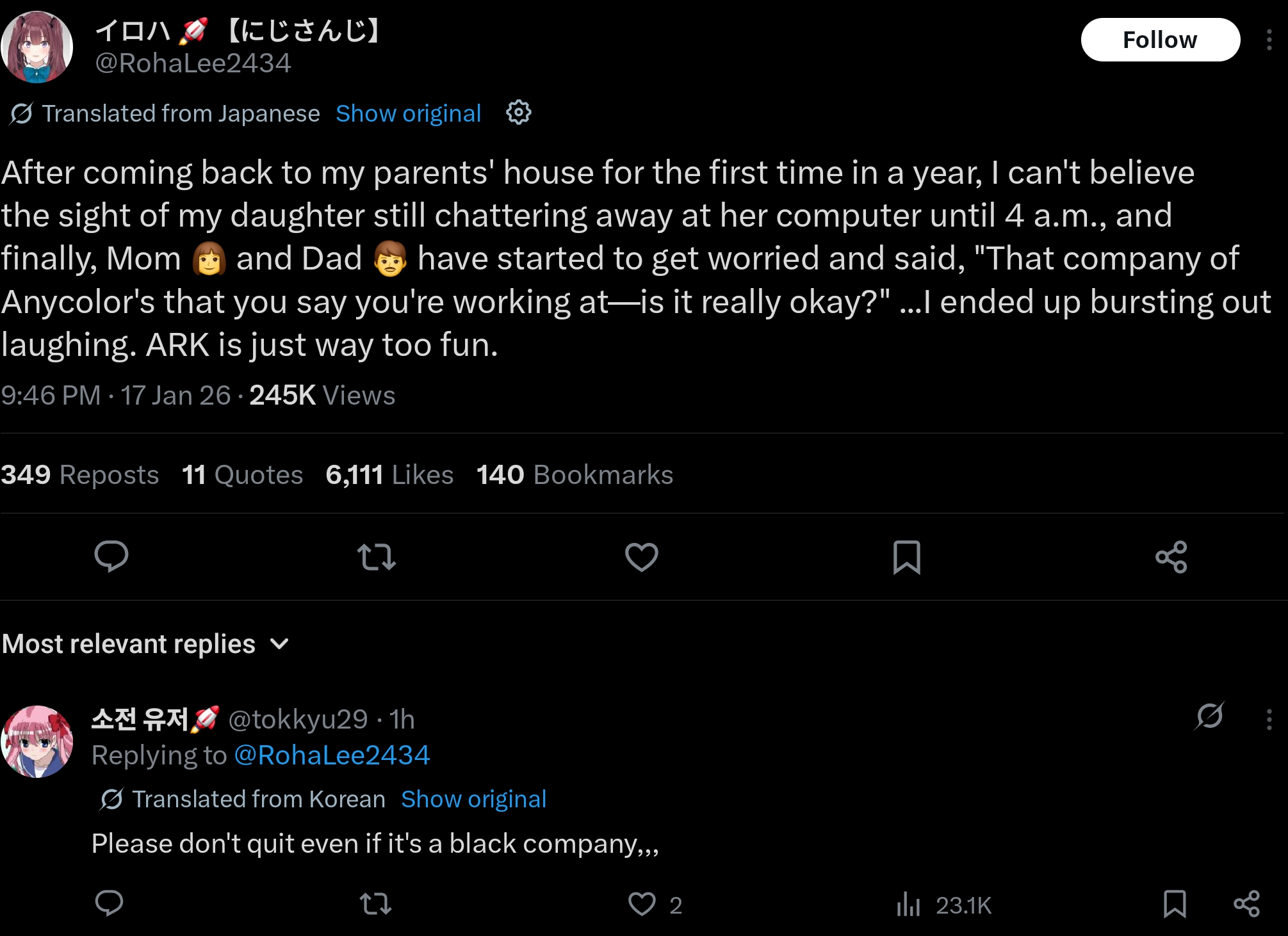Screen dimensions: 1288x936
Task: View the 11 Quotes list
Action: 242,474
